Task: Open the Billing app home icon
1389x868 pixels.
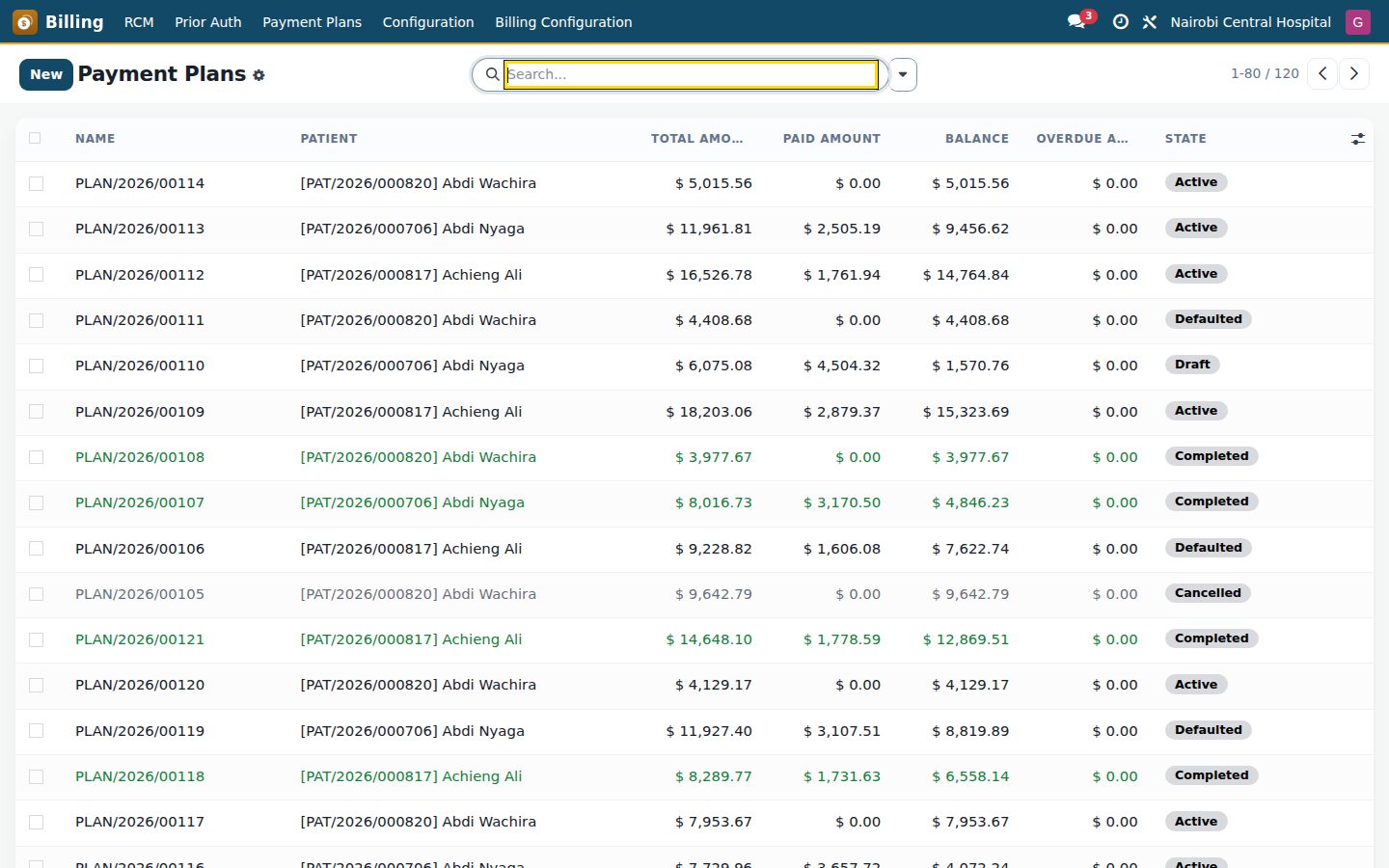Action: coord(25,21)
